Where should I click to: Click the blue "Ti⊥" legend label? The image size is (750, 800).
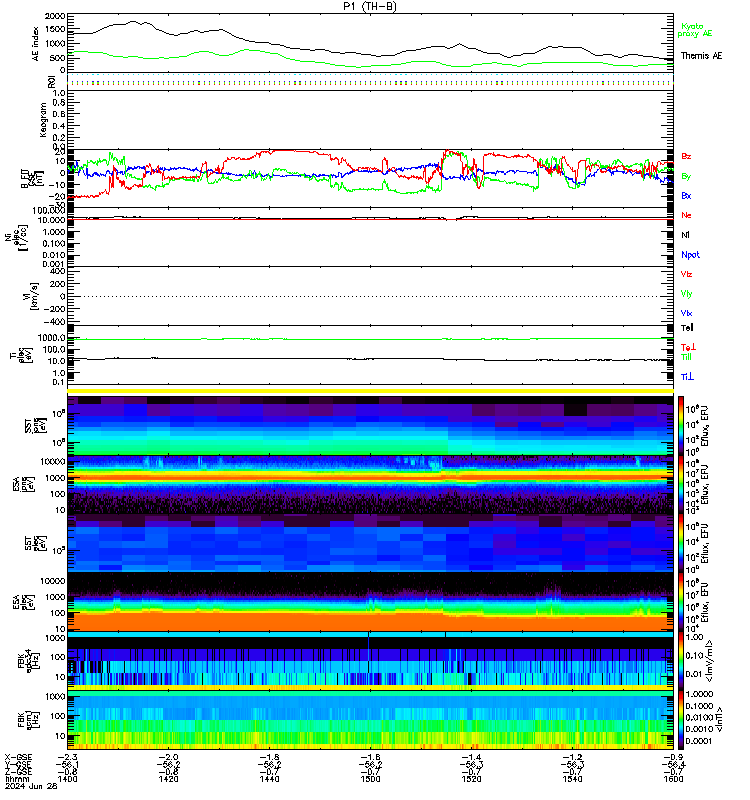click(687, 377)
